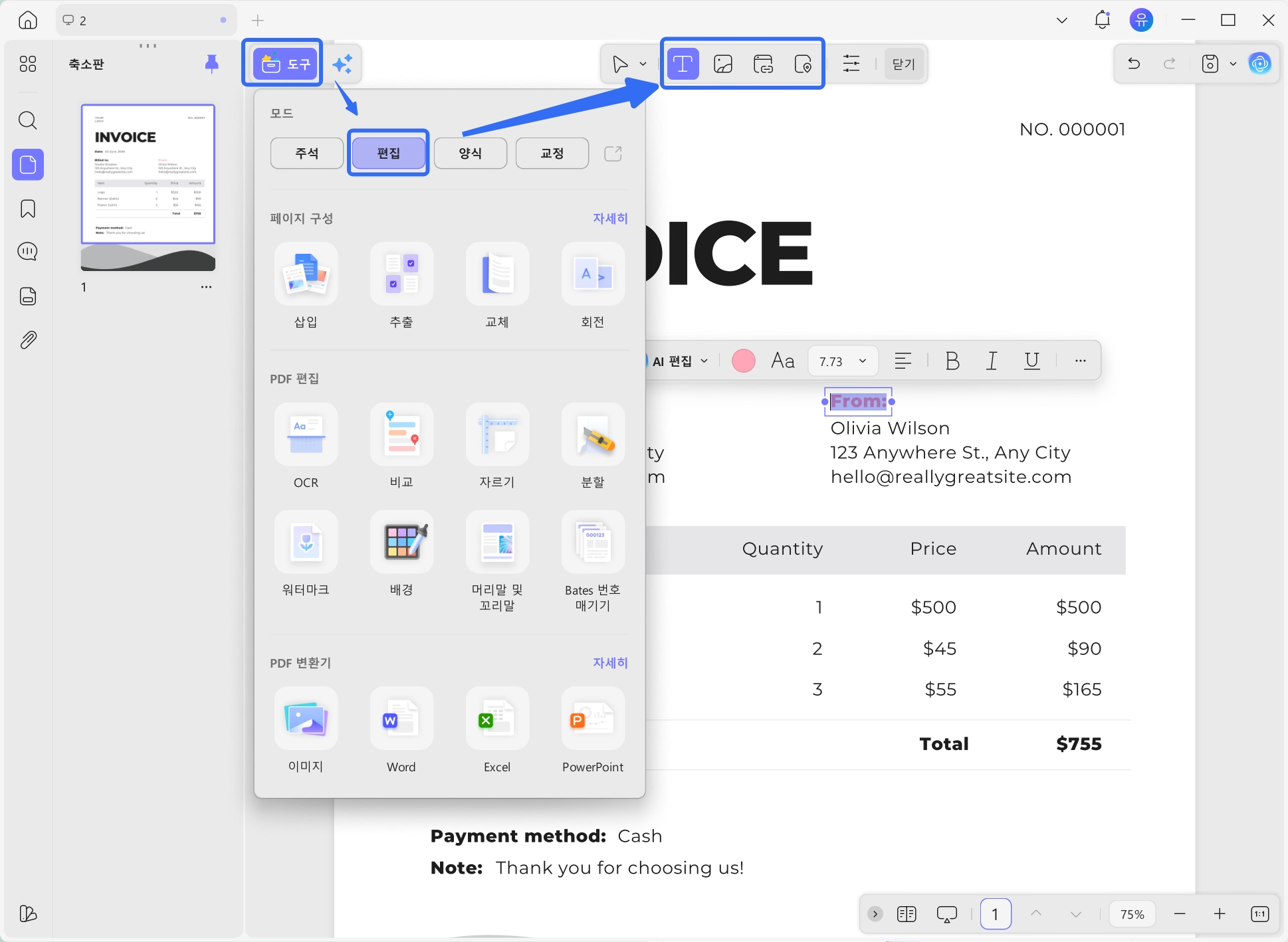Viewport: 1288px width, 942px height.
Task: Redo the last action
Action: [x=1170, y=64]
